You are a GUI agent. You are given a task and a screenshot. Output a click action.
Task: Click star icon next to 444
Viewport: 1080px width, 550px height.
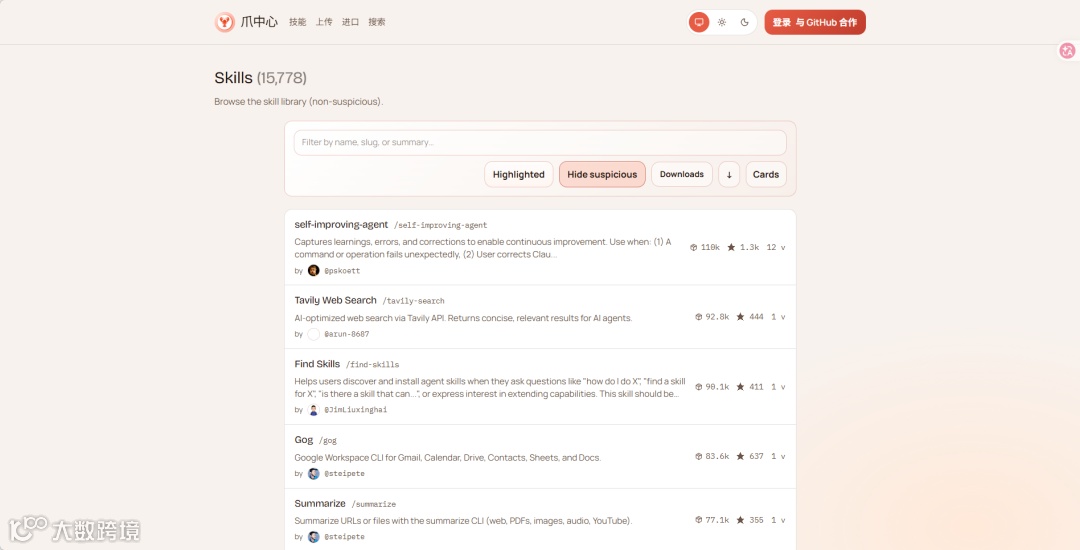(x=740, y=317)
